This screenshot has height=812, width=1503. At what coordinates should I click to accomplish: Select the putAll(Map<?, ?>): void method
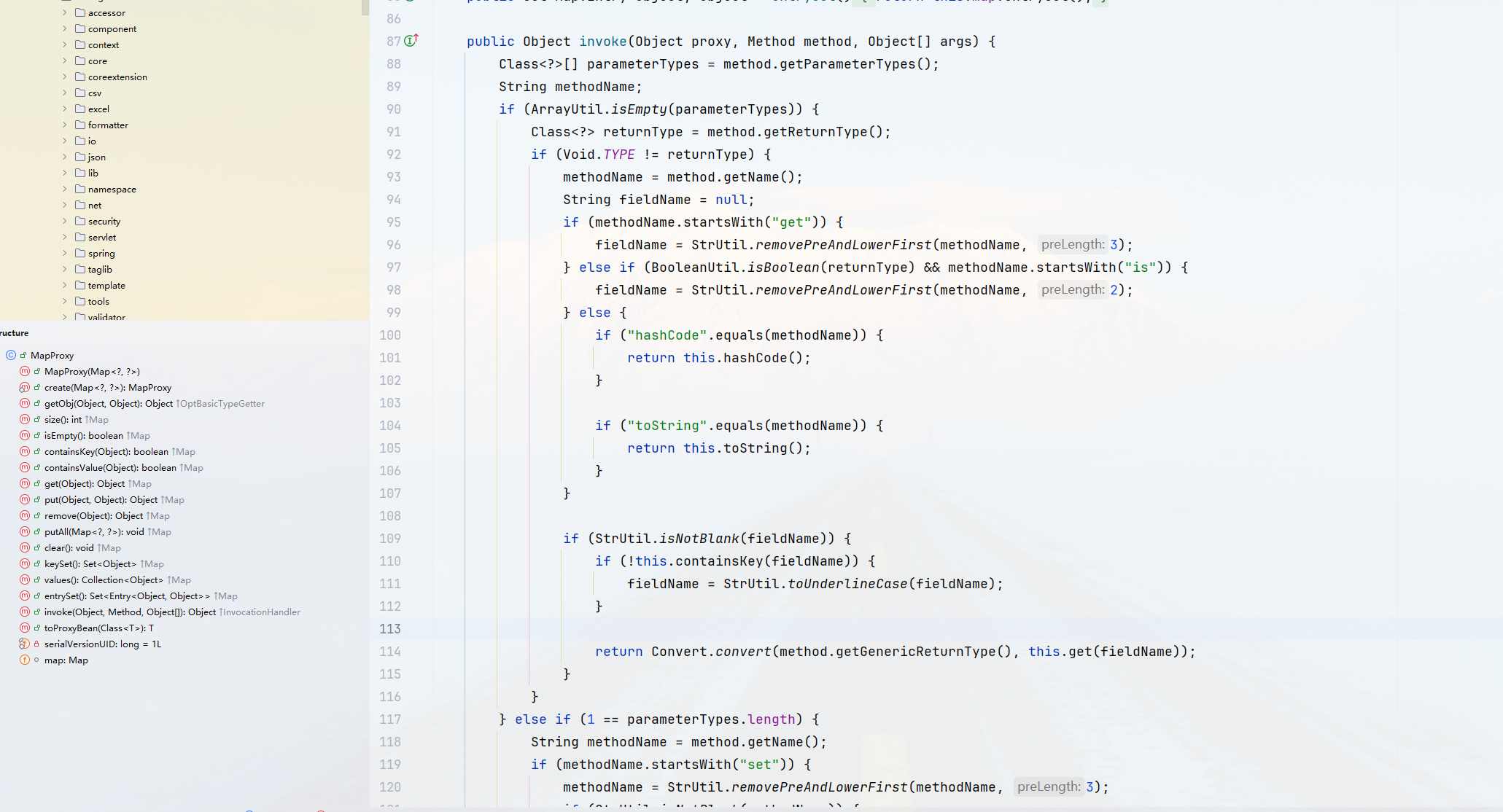point(94,531)
